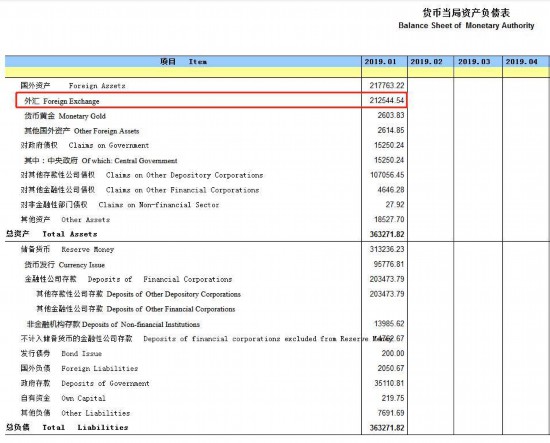The width and height of the screenshot is (550, 443).
Task: Click the Other Liabilities row label
Action: tap(75, 413)
